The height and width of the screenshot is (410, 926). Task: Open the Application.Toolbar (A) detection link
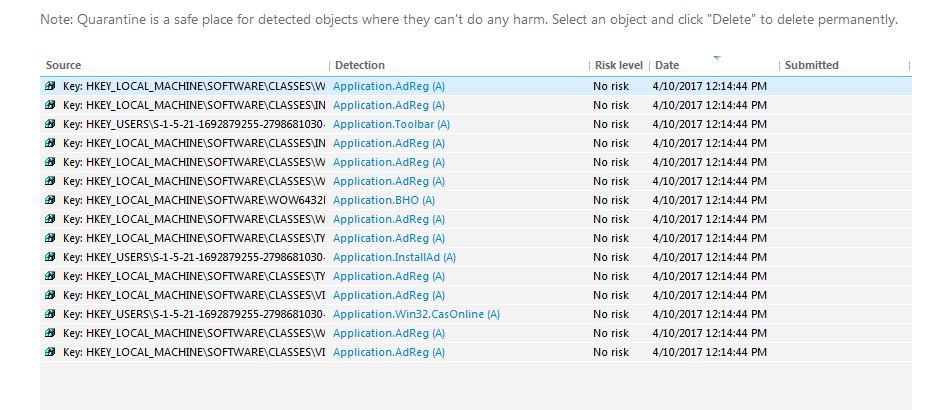(391, 124)
